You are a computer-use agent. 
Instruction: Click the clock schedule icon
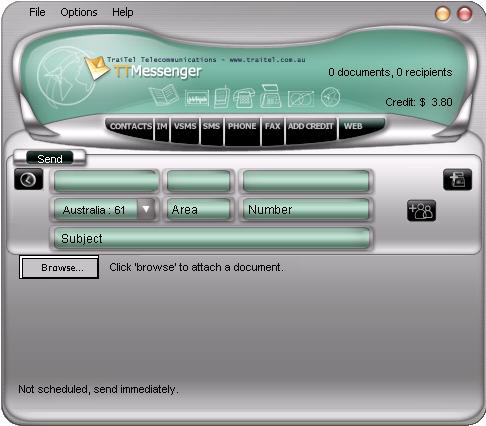[x=28, y=179]
